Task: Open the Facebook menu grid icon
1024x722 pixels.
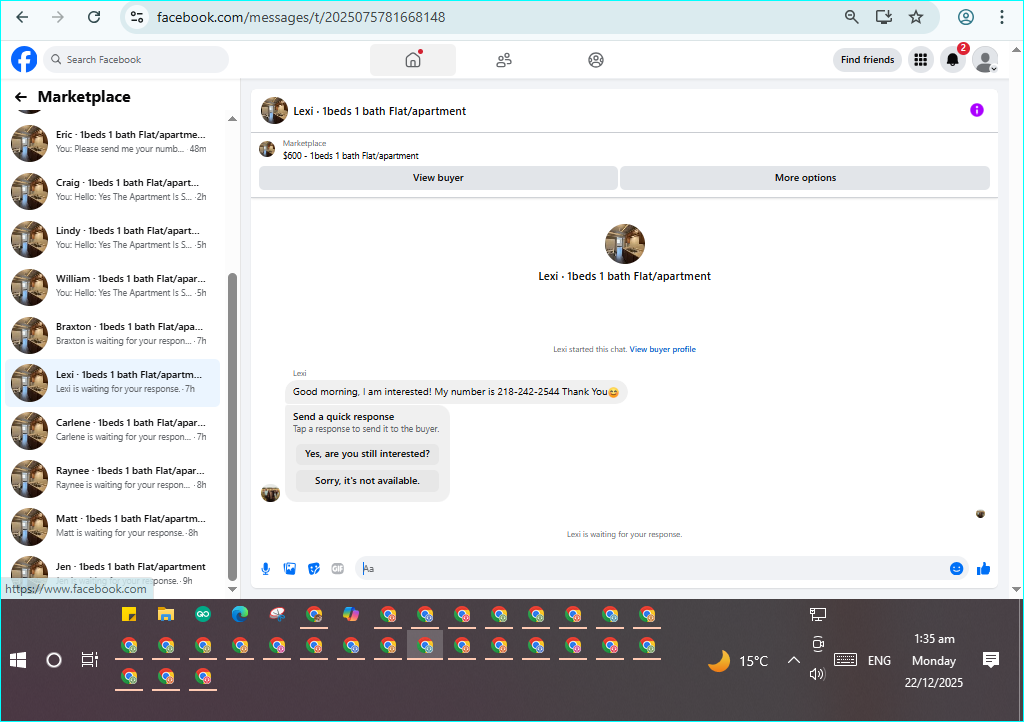Action: (921, 60)
